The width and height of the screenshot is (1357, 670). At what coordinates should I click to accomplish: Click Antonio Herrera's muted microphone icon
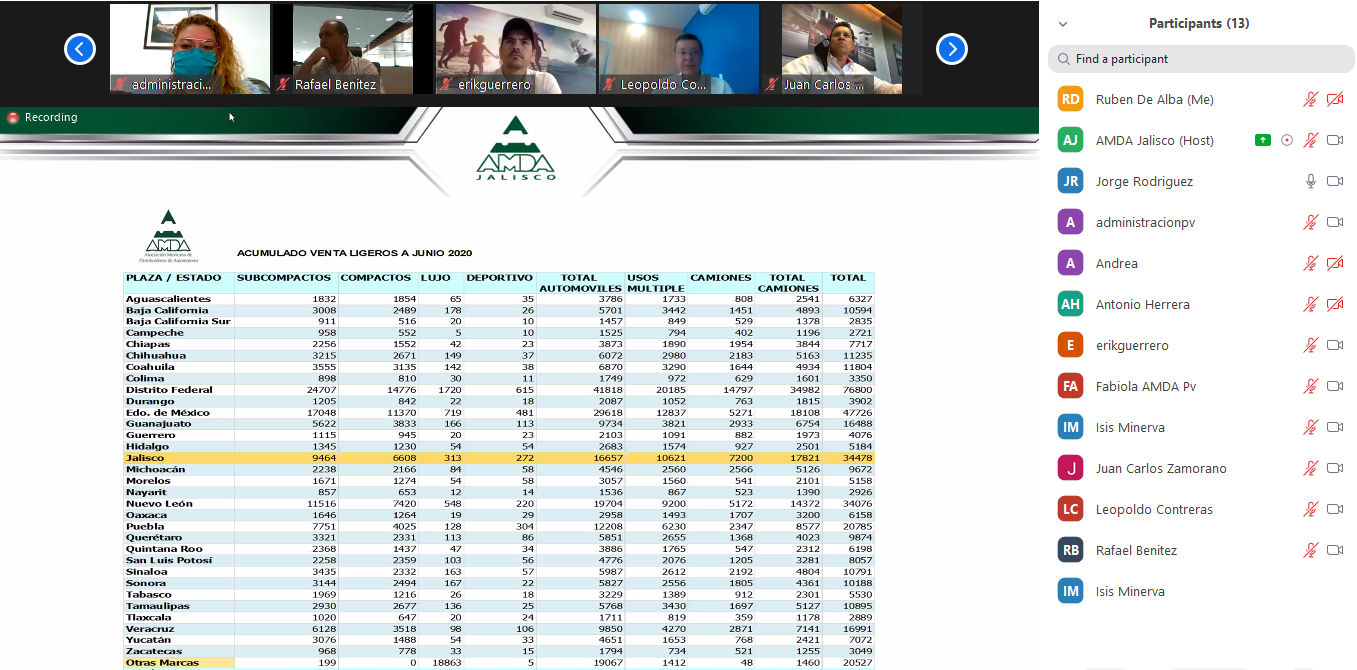(x=1310, y=304)
